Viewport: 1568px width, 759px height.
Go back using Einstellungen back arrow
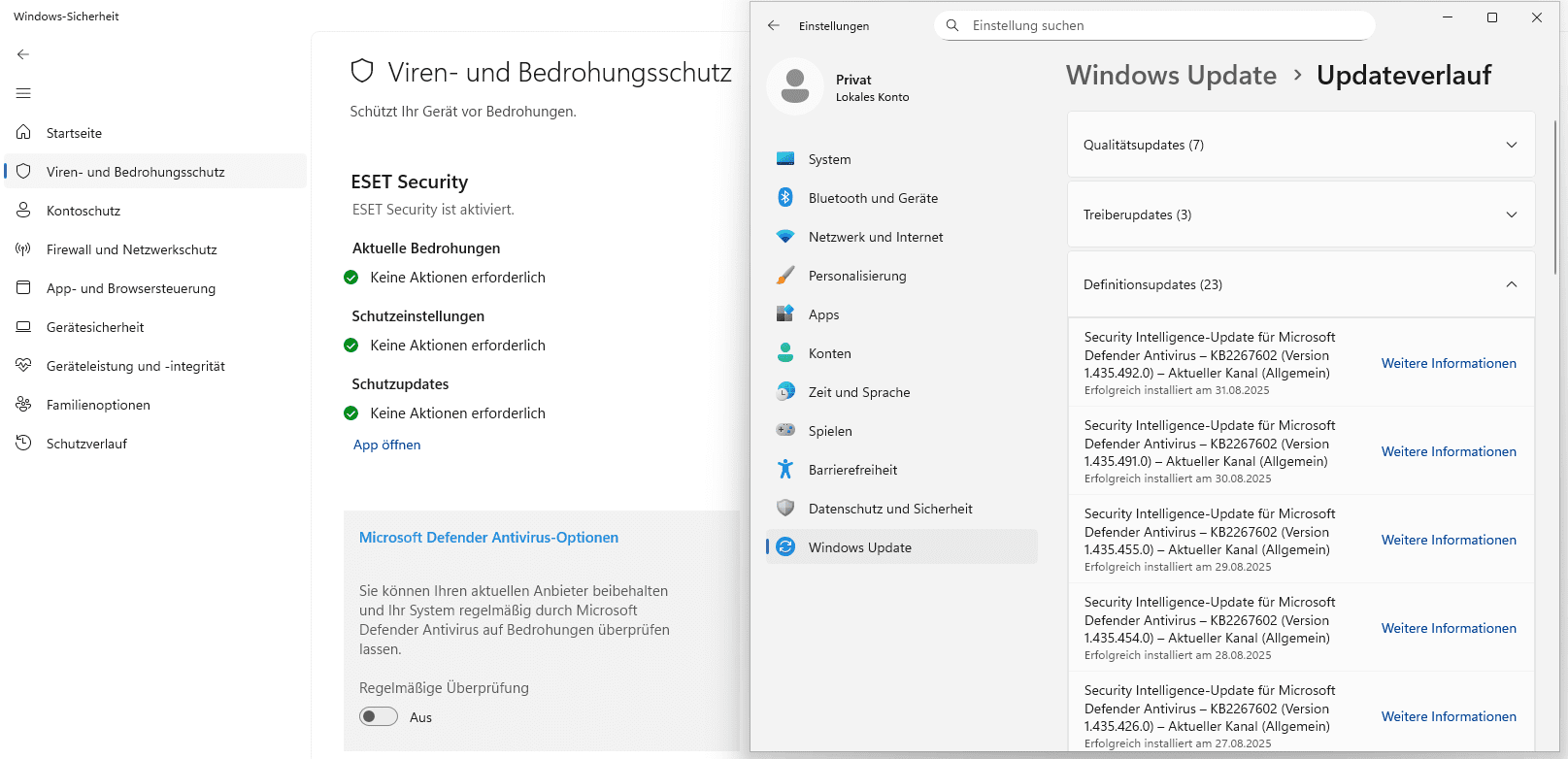[774, 26]
